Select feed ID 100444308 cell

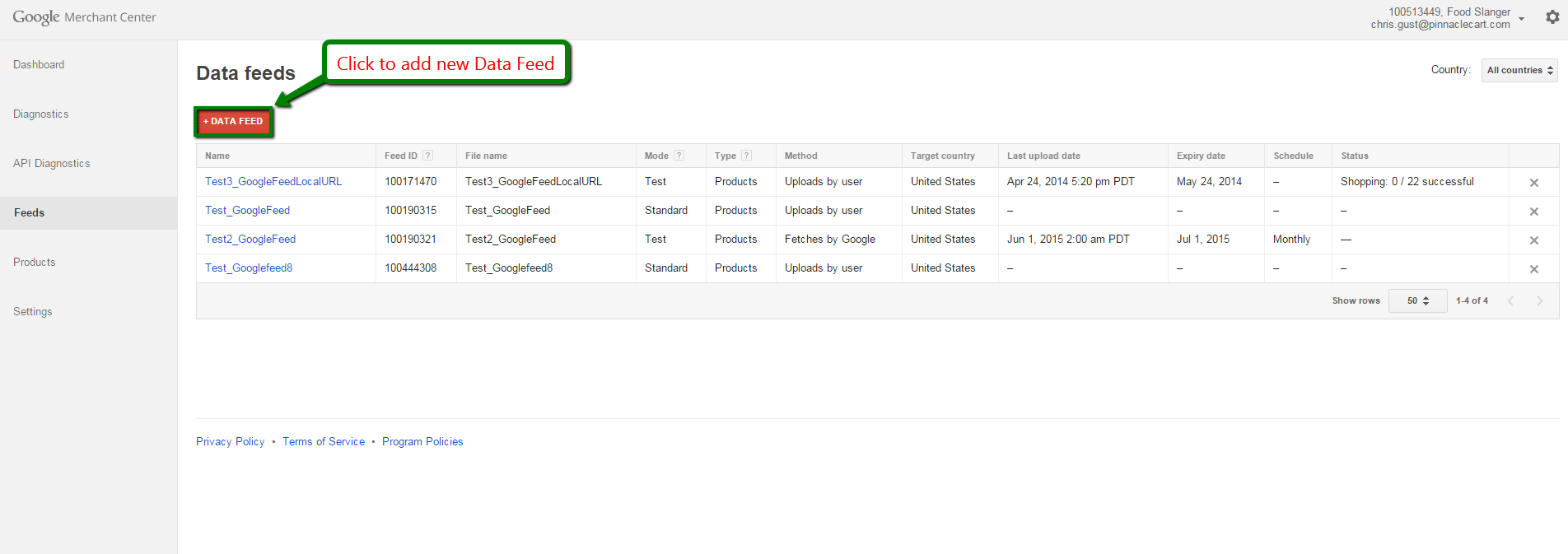[x=411, y=268]
